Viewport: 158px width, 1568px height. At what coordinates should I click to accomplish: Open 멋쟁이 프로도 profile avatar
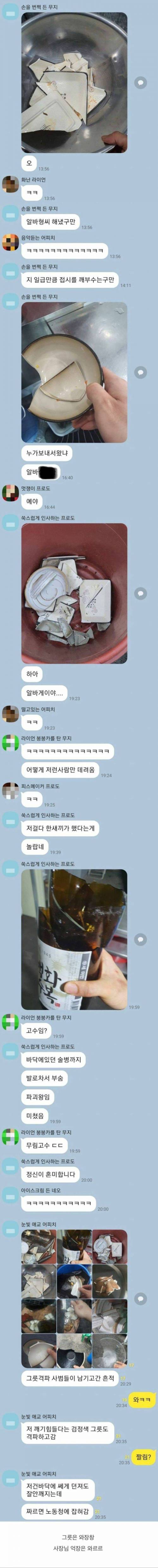pos(10,492)
